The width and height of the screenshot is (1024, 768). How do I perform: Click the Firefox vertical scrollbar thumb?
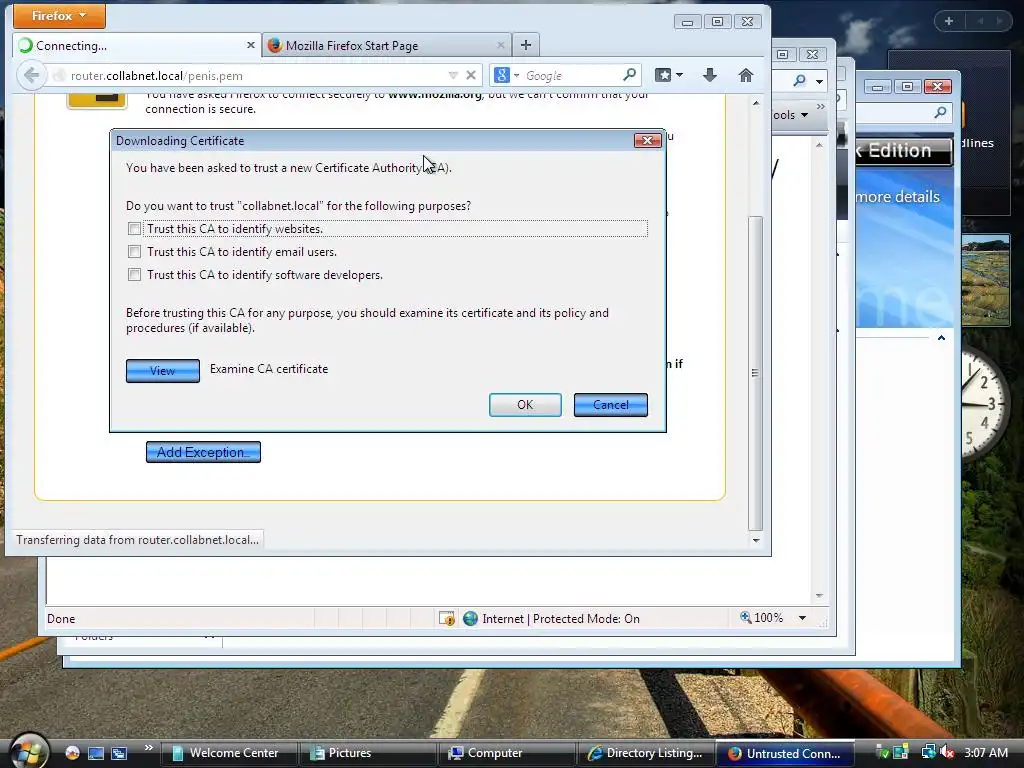755,372
